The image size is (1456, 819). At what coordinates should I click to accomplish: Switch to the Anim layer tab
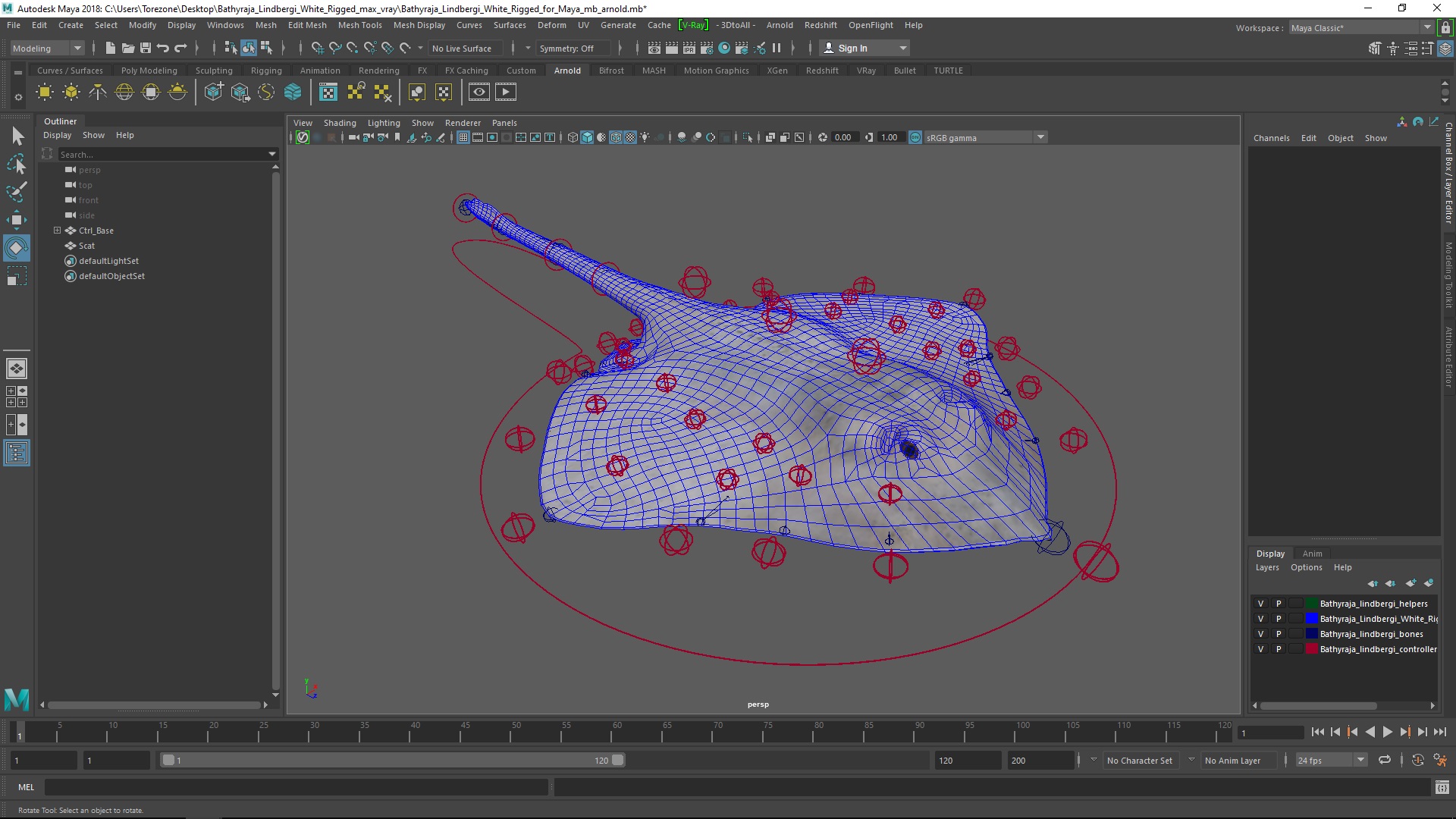pos(1312,554)
